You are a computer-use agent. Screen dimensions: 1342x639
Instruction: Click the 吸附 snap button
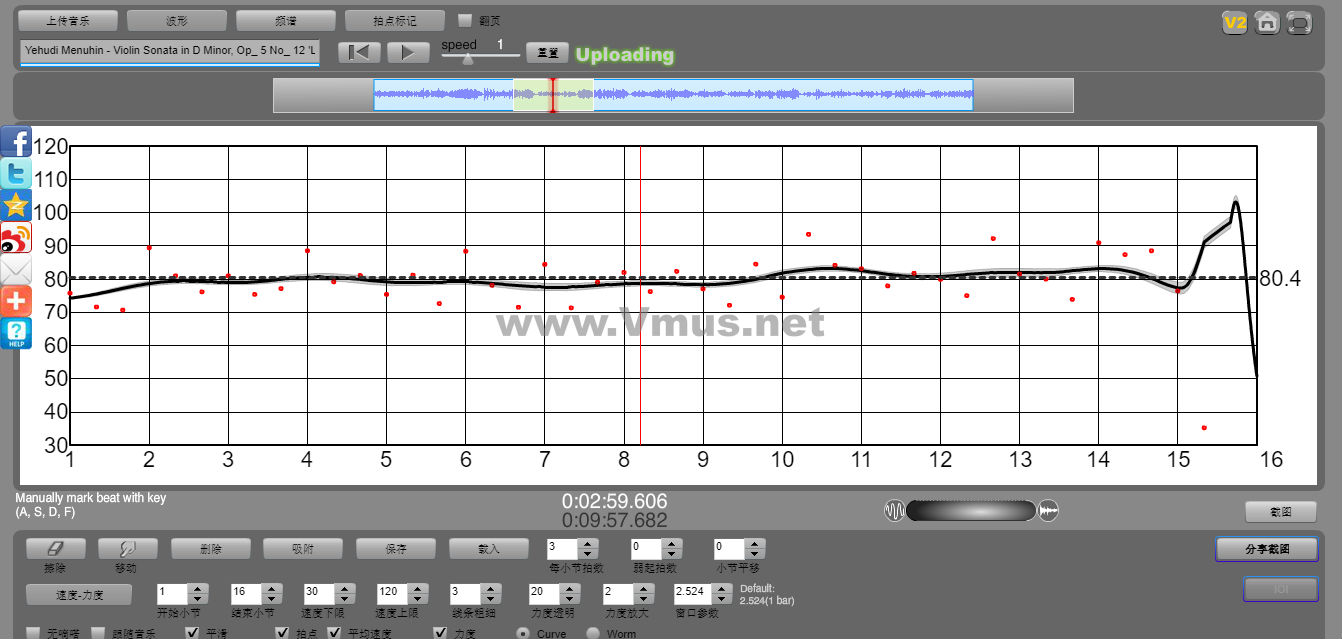(302, 549)
